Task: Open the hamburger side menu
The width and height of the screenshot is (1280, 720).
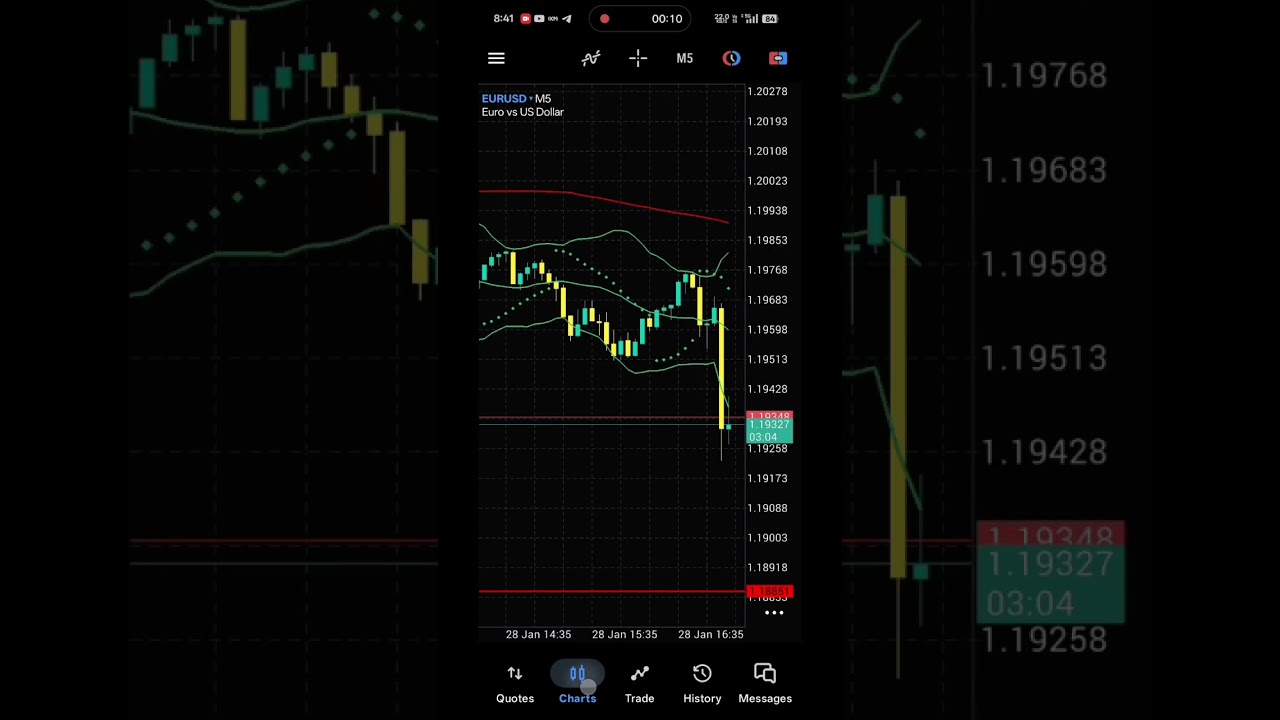Action: pos(496,58)
